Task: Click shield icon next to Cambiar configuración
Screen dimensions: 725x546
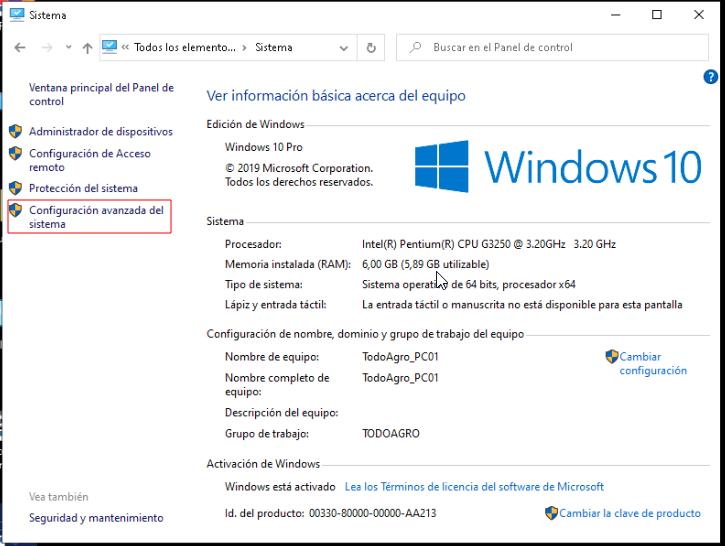Action: (612, 357)
